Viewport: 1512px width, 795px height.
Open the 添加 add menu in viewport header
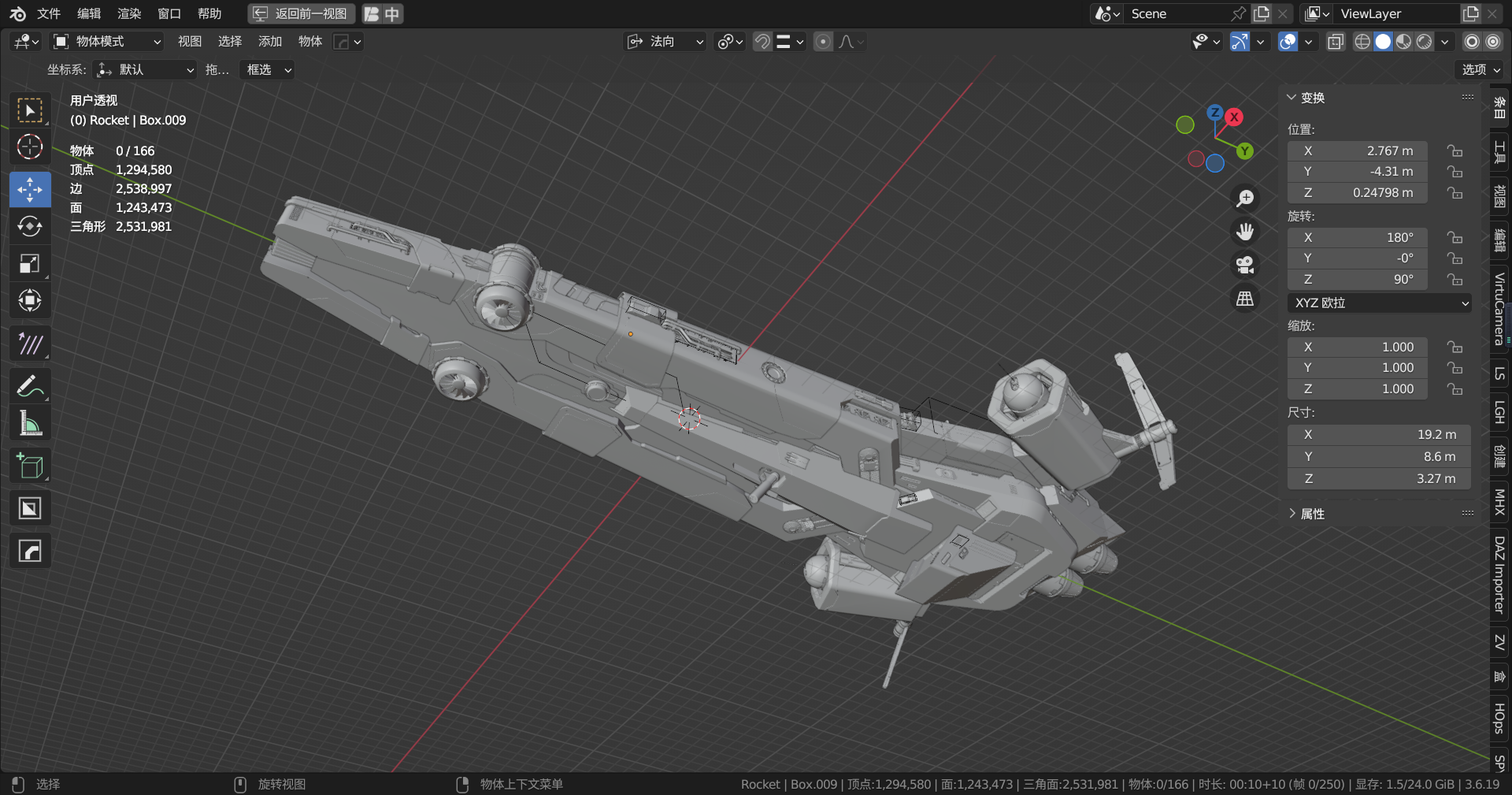point(270,42)
